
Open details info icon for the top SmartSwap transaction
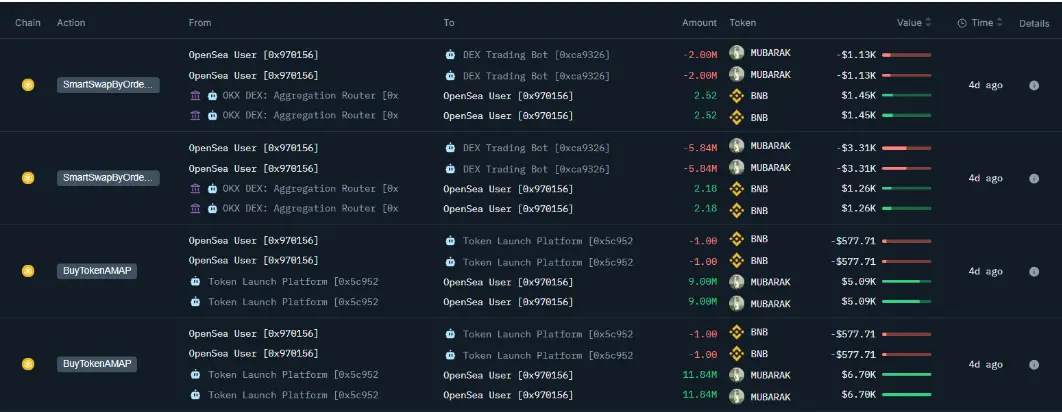[1034, 86]
